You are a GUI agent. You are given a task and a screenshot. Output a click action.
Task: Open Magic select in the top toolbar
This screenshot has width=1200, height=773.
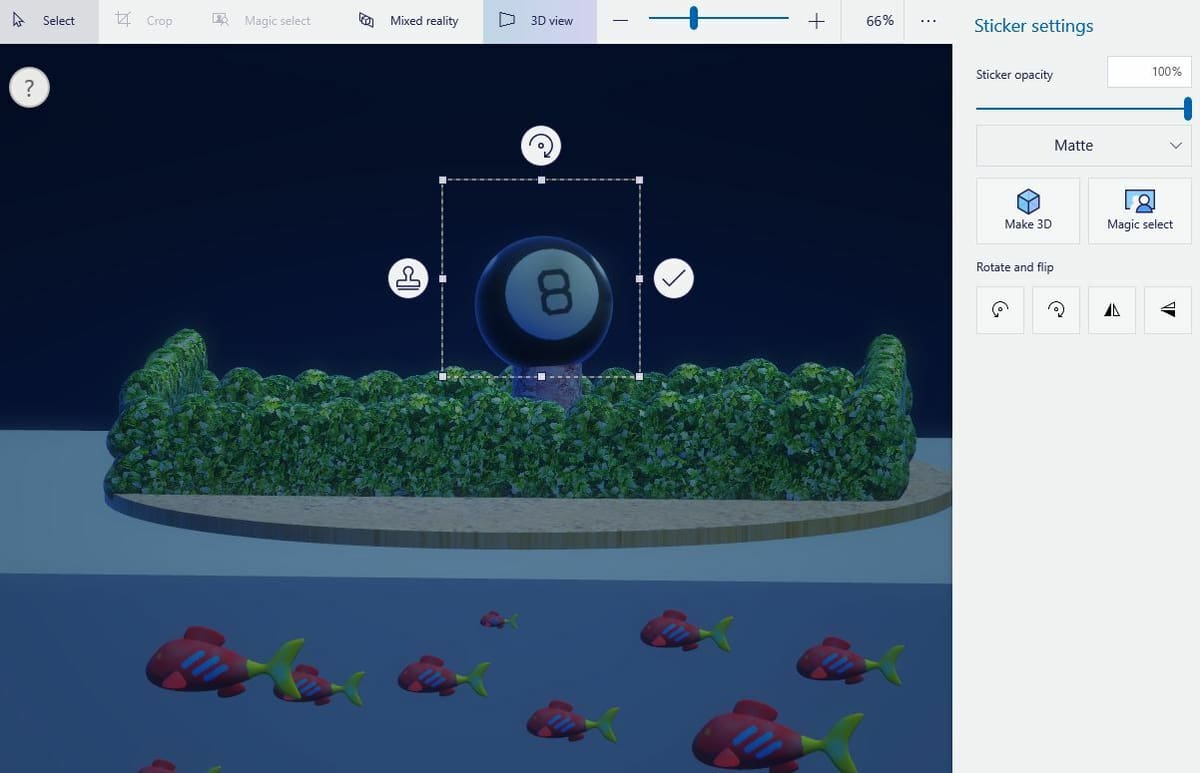tap(262, 20)
